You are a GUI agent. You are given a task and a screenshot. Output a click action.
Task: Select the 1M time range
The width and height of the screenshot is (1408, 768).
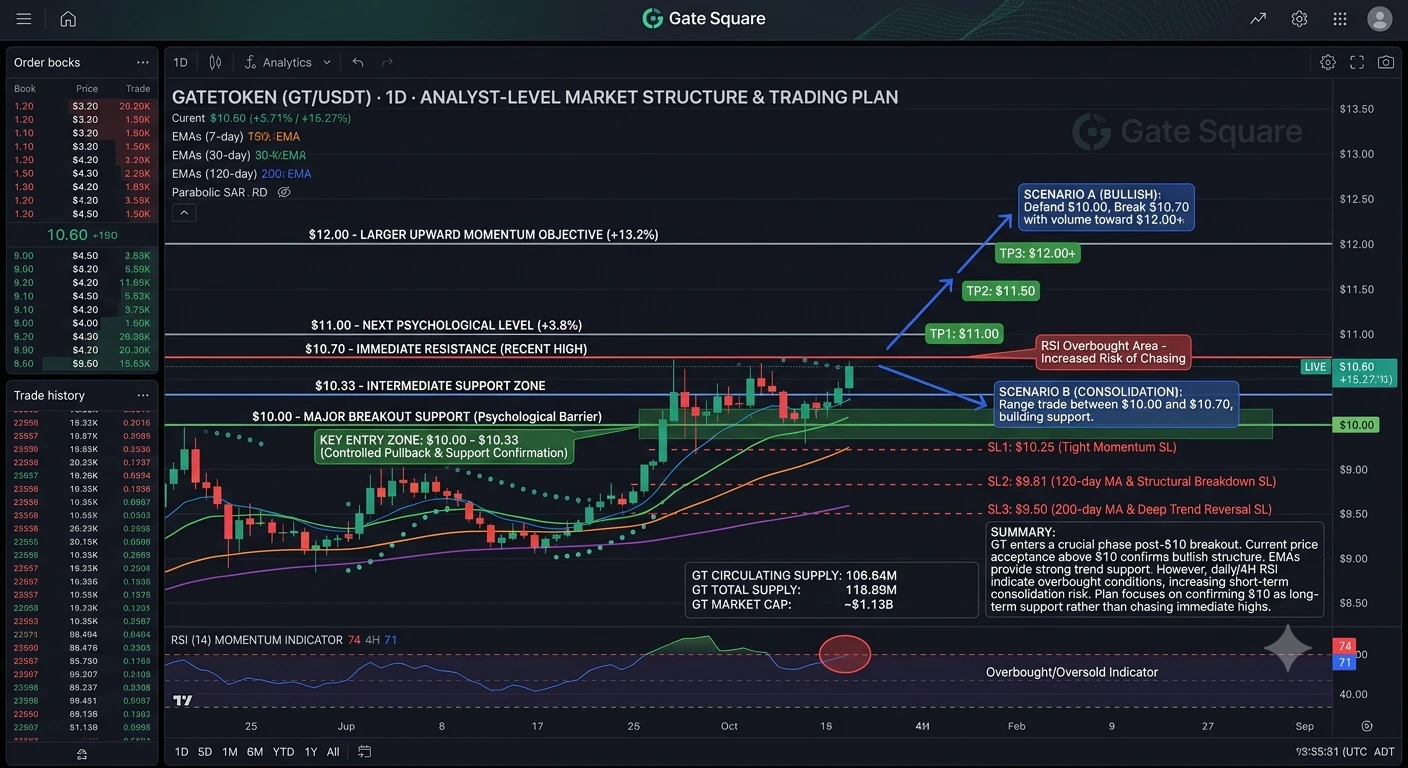(230, 751)
